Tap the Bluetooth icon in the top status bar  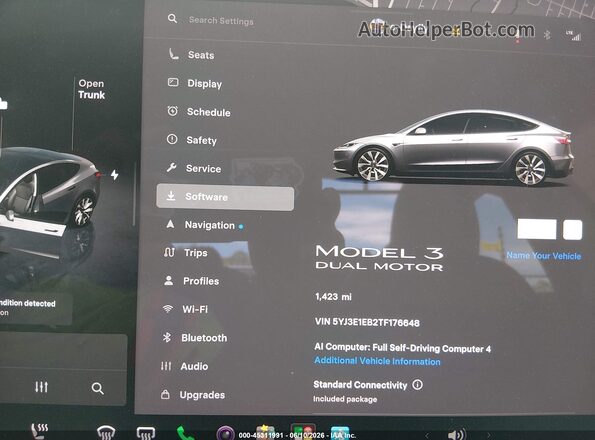[x=547, y=35]
